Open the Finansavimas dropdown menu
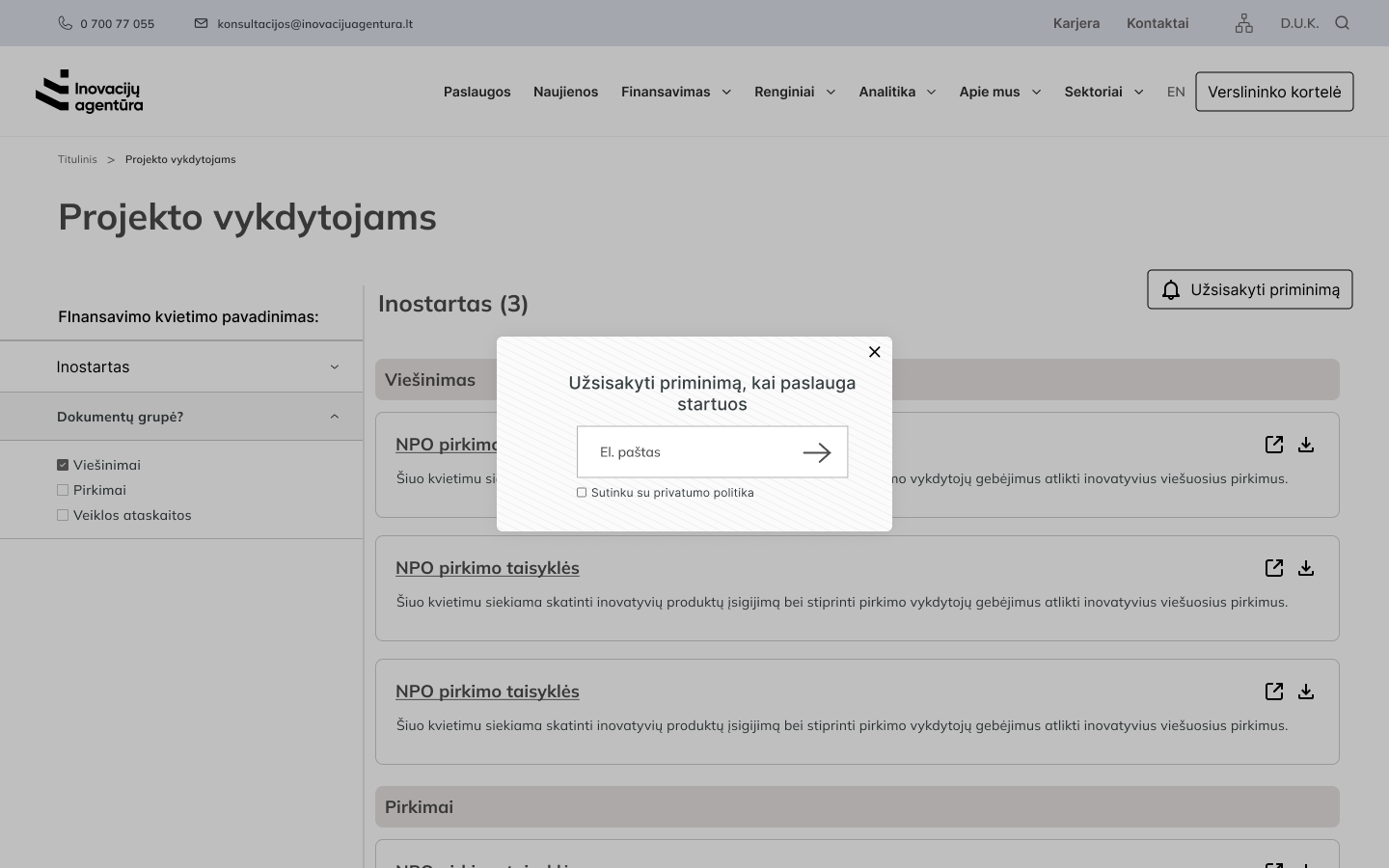 (x=675, y=92)
